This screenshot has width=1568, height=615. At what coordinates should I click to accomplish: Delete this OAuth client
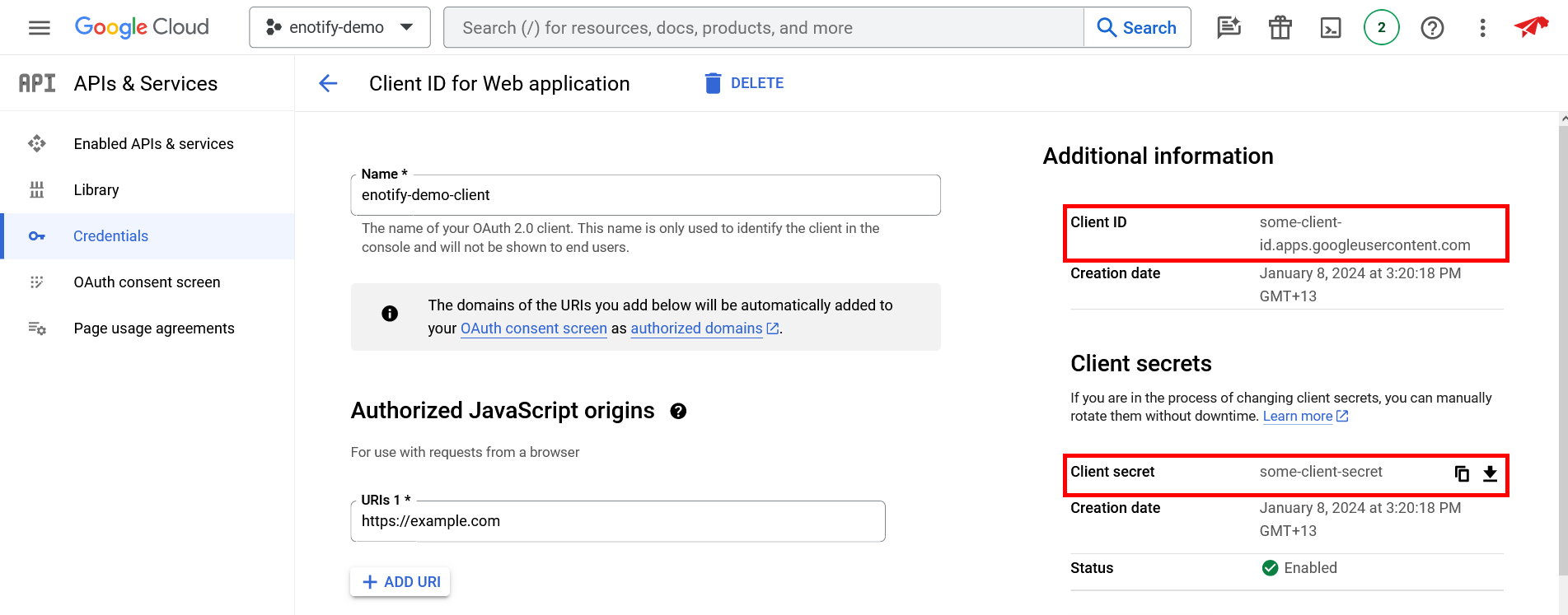[x=744, y=83]
